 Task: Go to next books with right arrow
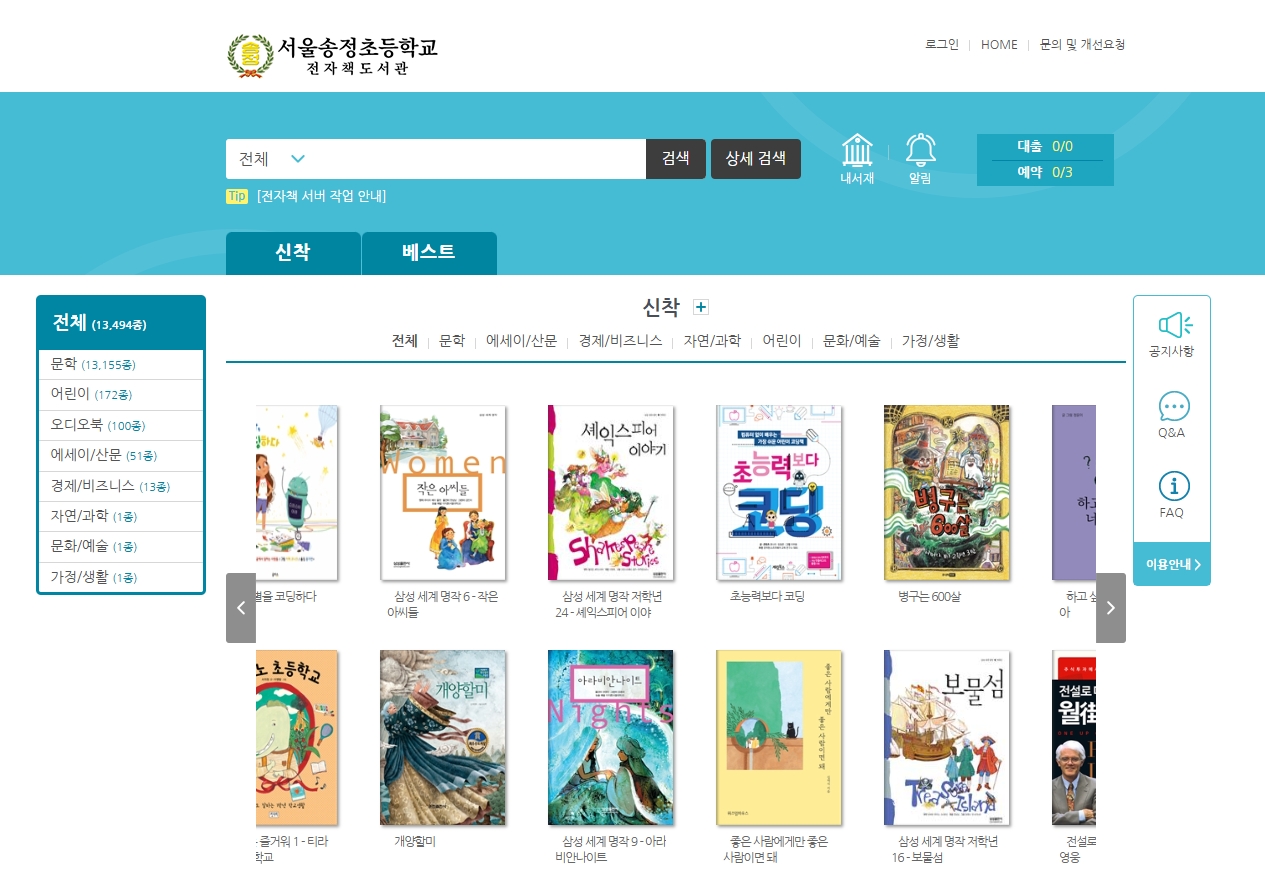(1110, 608)
